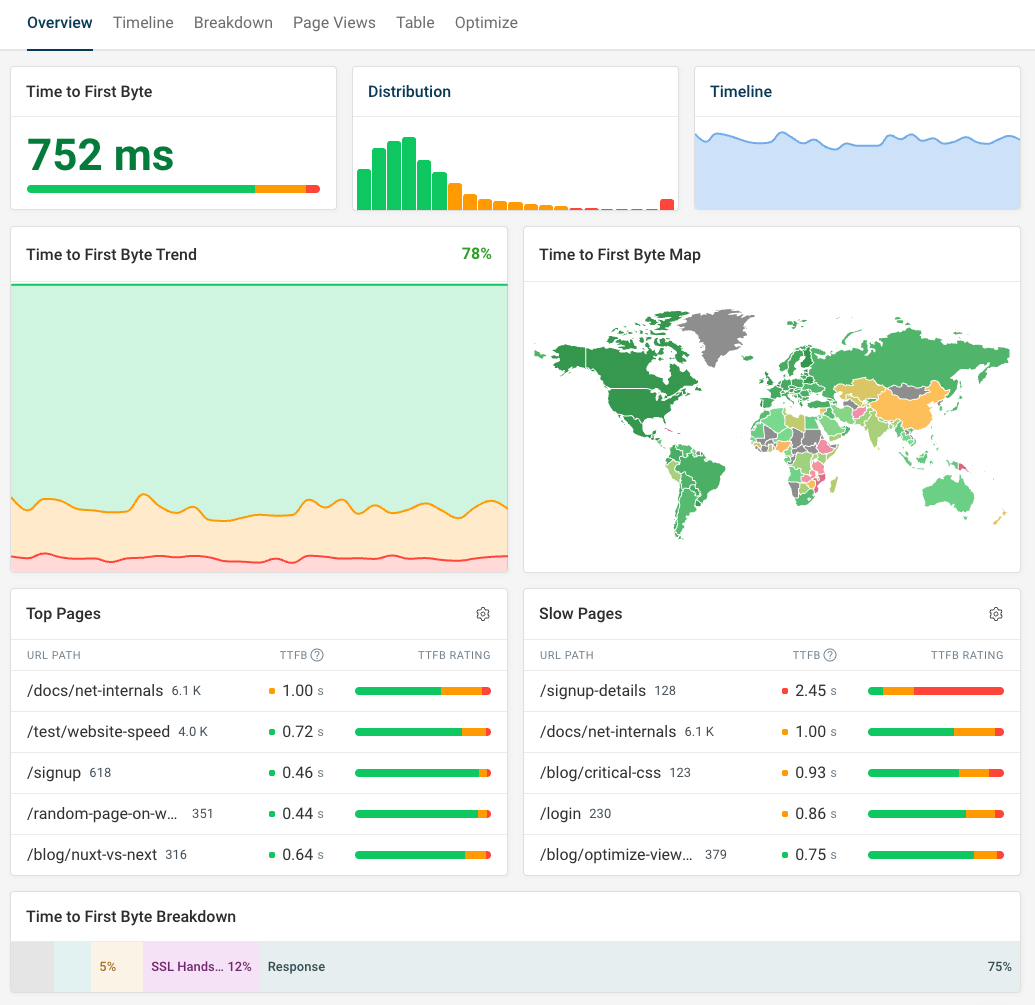The image size is (1035, 1005).
Task: Switch to the Page Views tab
Action: pos(334,22)
